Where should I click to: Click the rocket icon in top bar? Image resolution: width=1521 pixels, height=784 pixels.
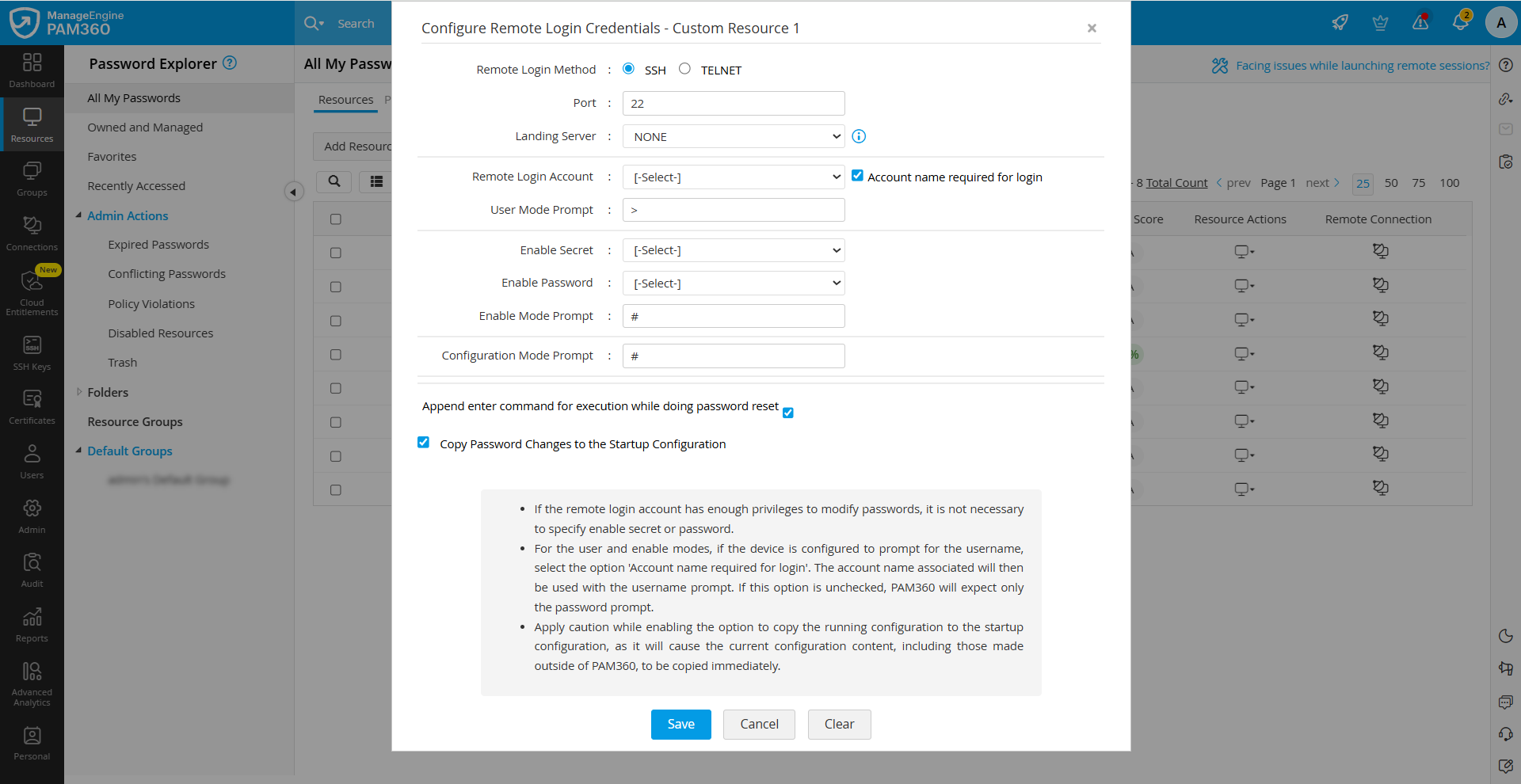pyautogui.click(x=1340, y=22)
